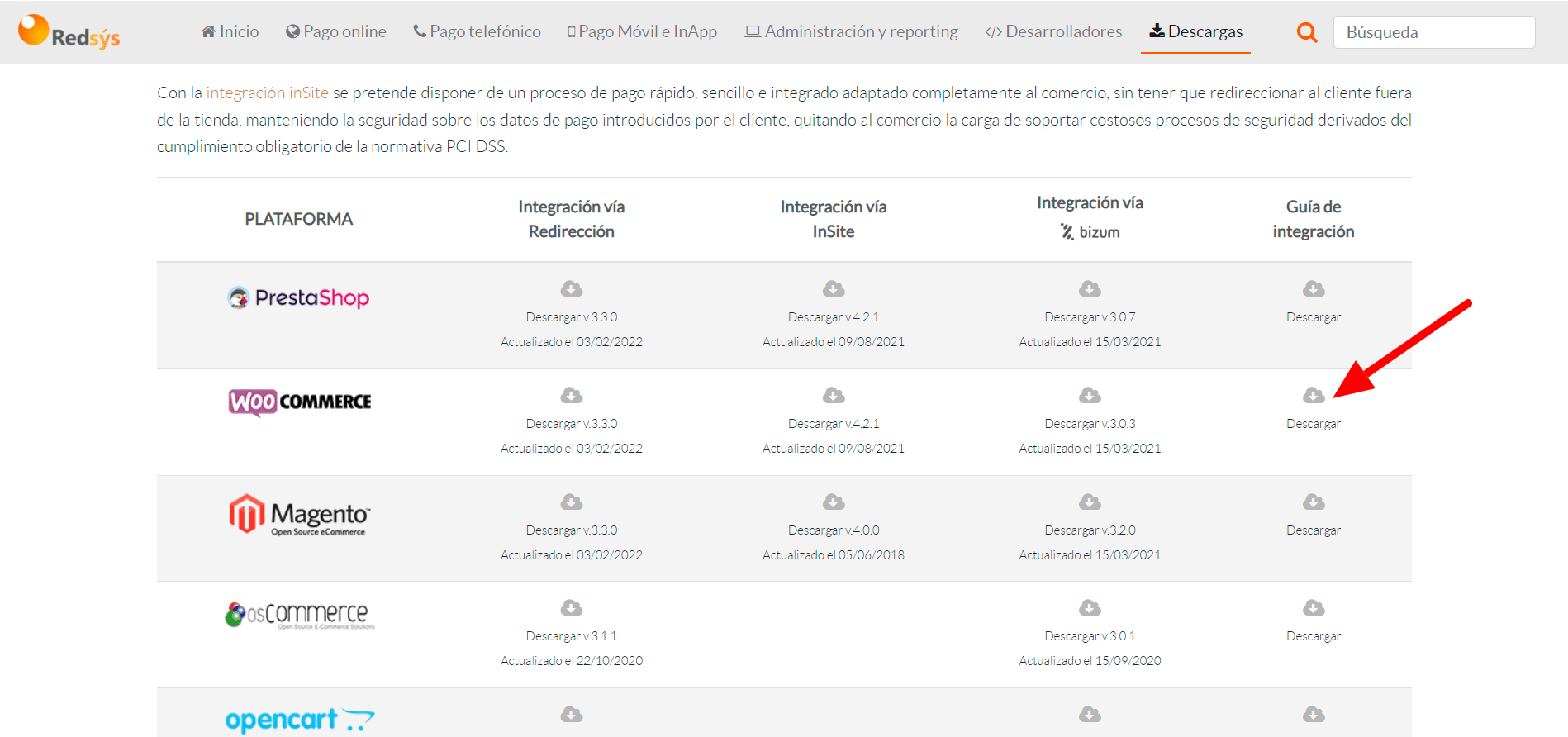The image size is (1568, 737).
Task: Click Integración vía Redirección column header
Action: pos(572,219)
